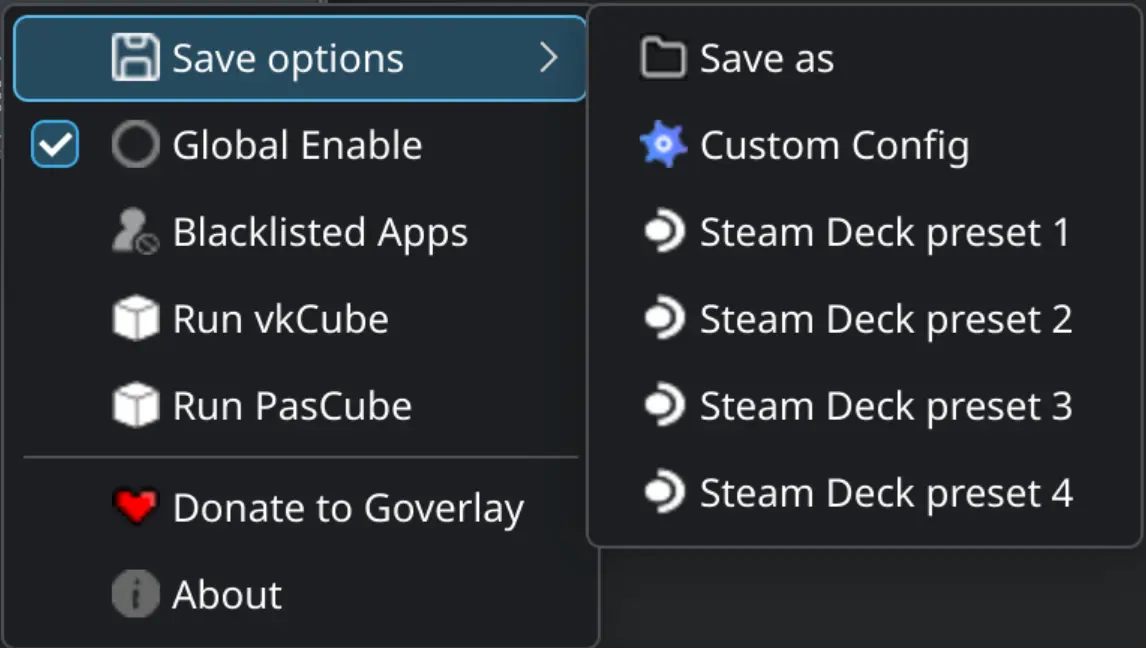This screenshot has height=648, width=1146.
Task: Select the Save as text label
Action: [x=767, y=59]
